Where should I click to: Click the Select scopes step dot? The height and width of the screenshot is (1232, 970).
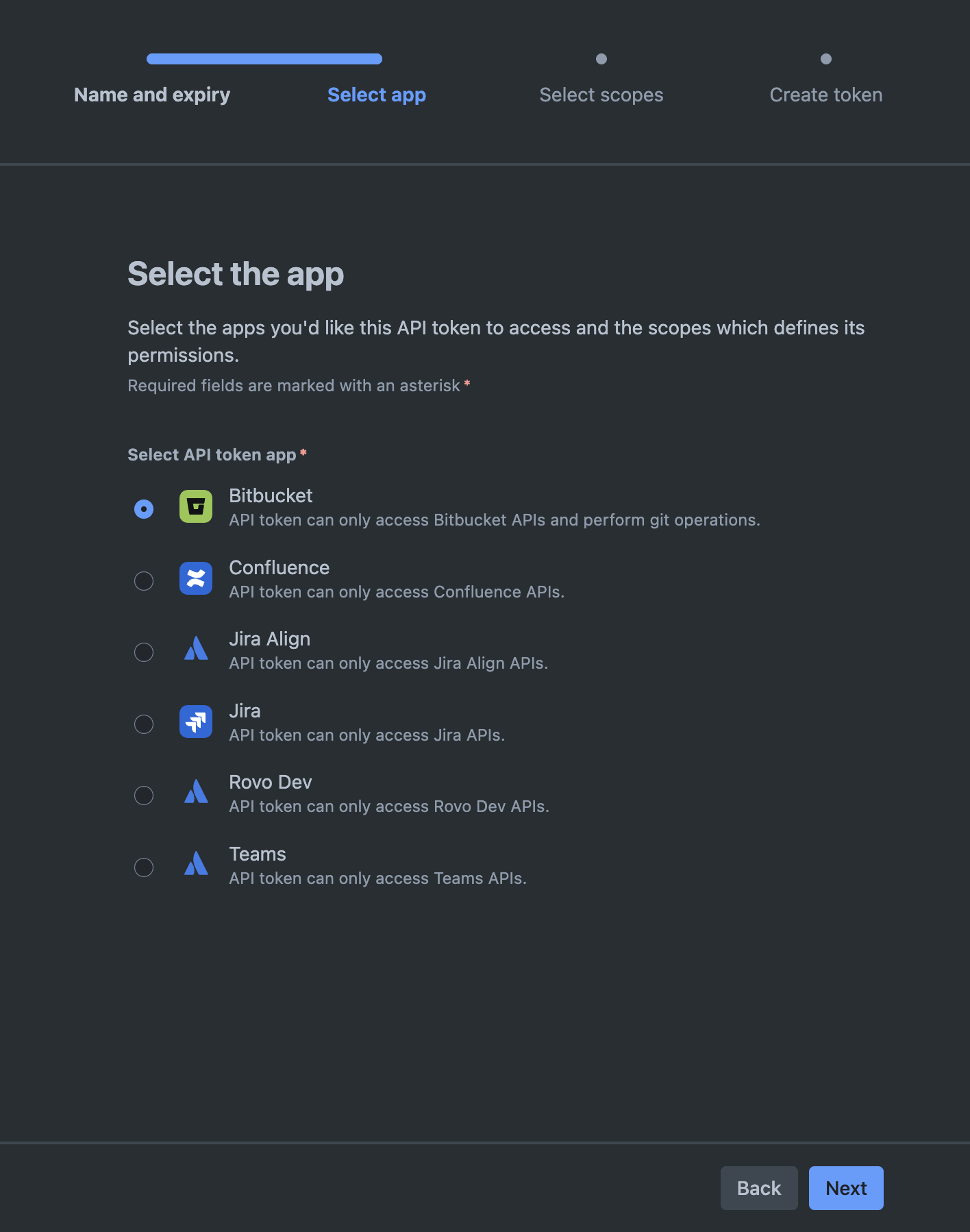601,59
